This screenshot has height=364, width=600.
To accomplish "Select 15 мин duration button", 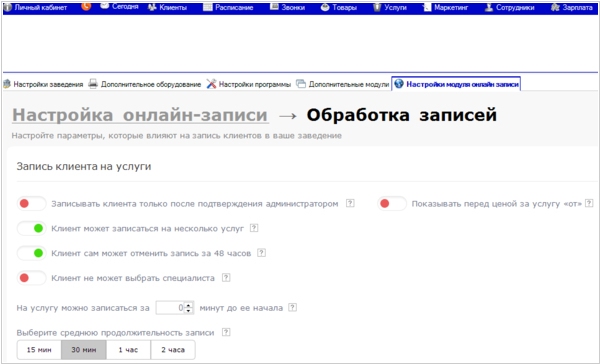I will click(39, 350).
